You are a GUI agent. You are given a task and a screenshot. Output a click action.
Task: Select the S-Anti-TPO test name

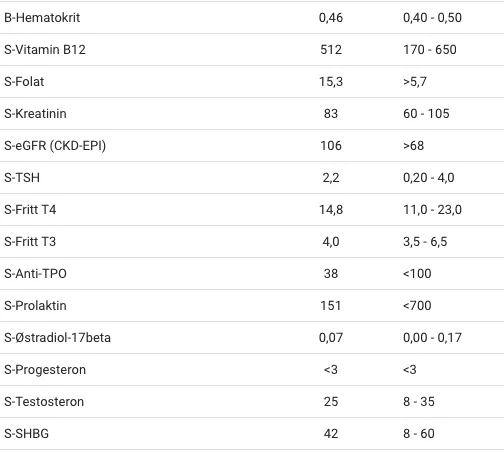point(35,274)
